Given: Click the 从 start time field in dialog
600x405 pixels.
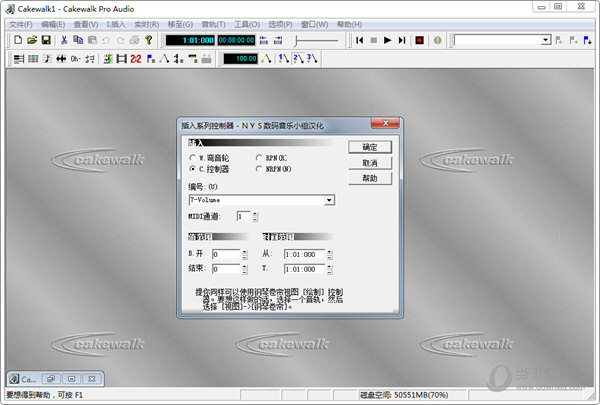Looking at the screenshot, I should (305, 255).
